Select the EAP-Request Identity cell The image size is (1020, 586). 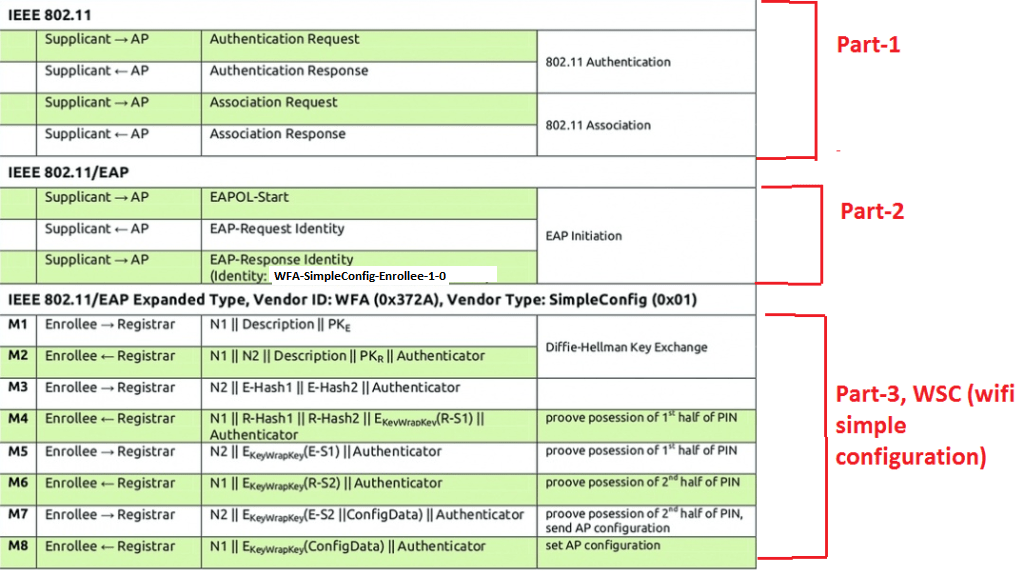coord(277,229)
